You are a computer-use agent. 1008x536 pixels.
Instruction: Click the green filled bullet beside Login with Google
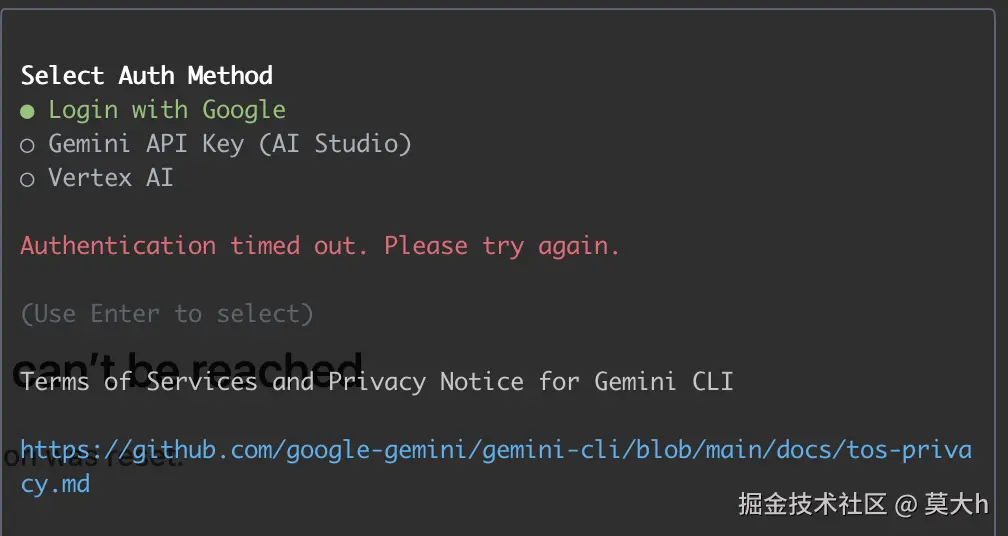click(x=28, y=111)
